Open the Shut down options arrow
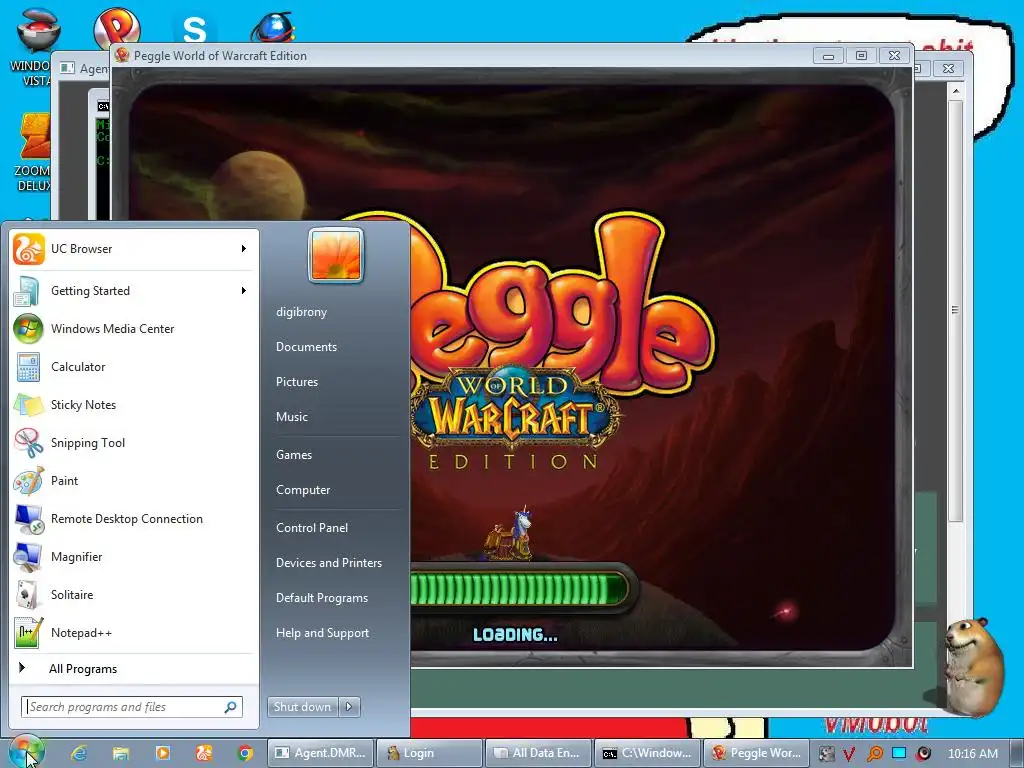Screen dimensions: 1024x768 click(349, 707)
